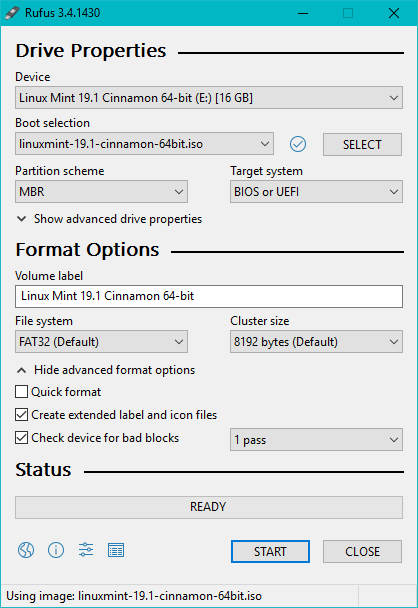Open the Partition scheme MBR dropdown
This screenshot has height=608, width=418.
(101, 192)
